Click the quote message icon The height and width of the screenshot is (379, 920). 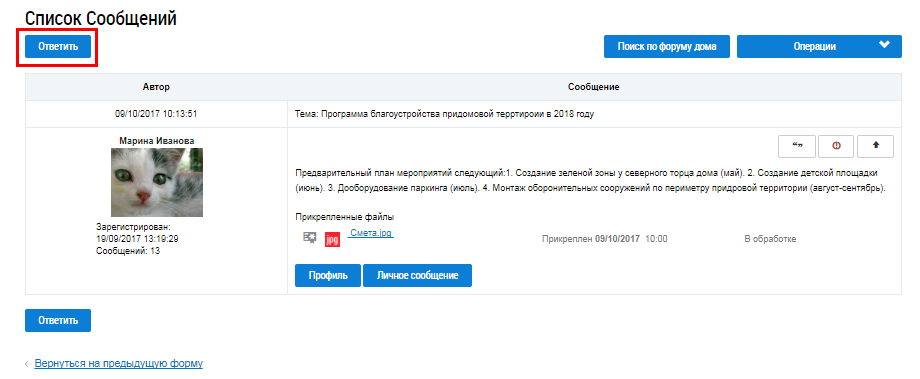click(x=797, y=146)
